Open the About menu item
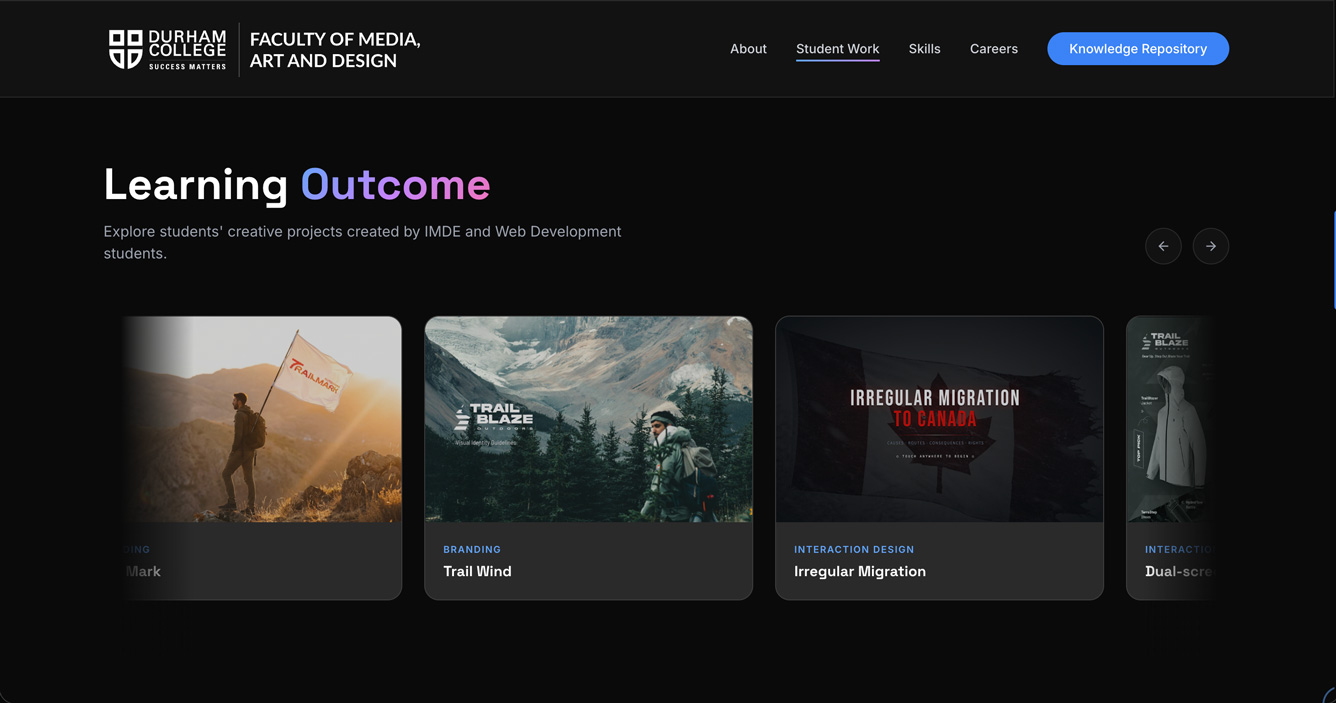 click(748, 49)
